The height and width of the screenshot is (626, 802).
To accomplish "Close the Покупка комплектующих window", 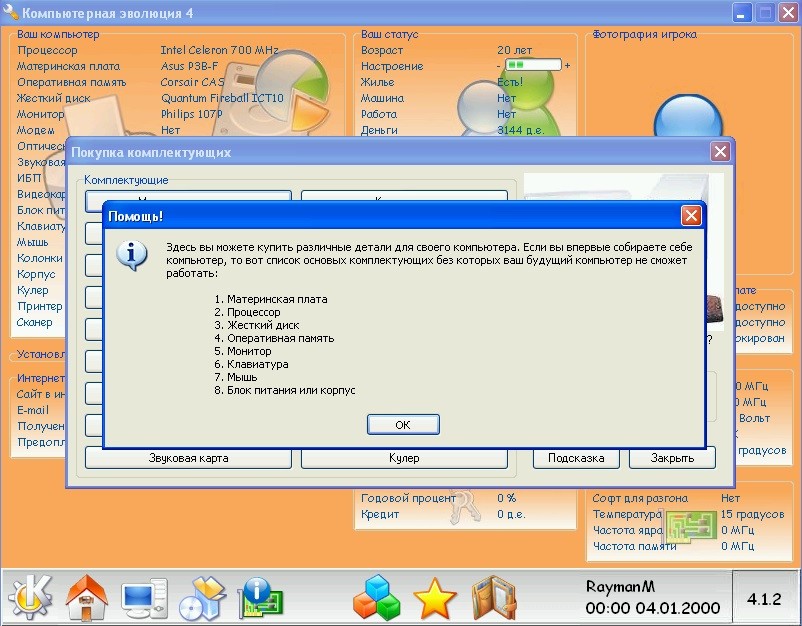I will 720,151.
